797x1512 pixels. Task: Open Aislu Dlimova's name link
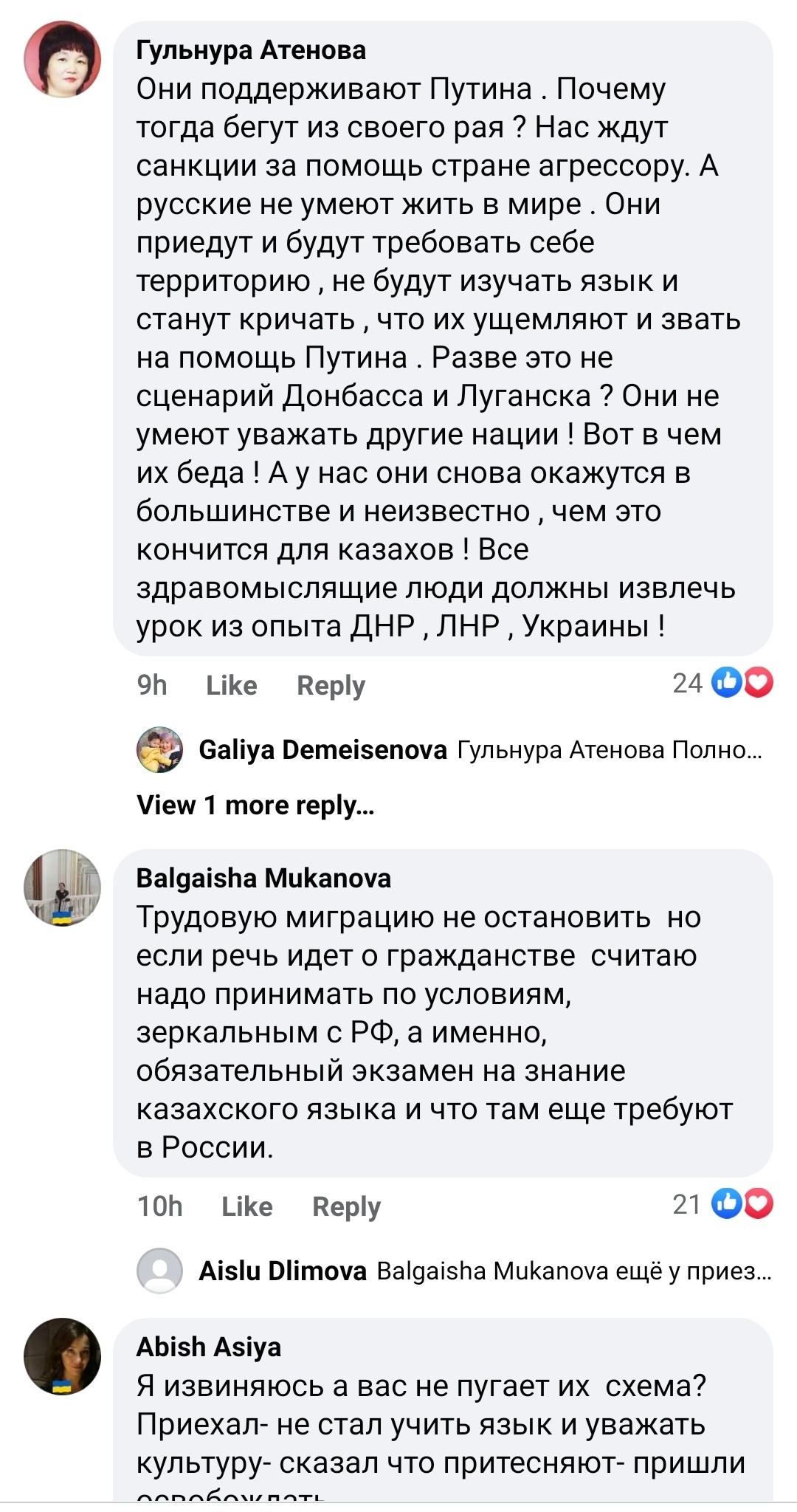pos(283,1271)
